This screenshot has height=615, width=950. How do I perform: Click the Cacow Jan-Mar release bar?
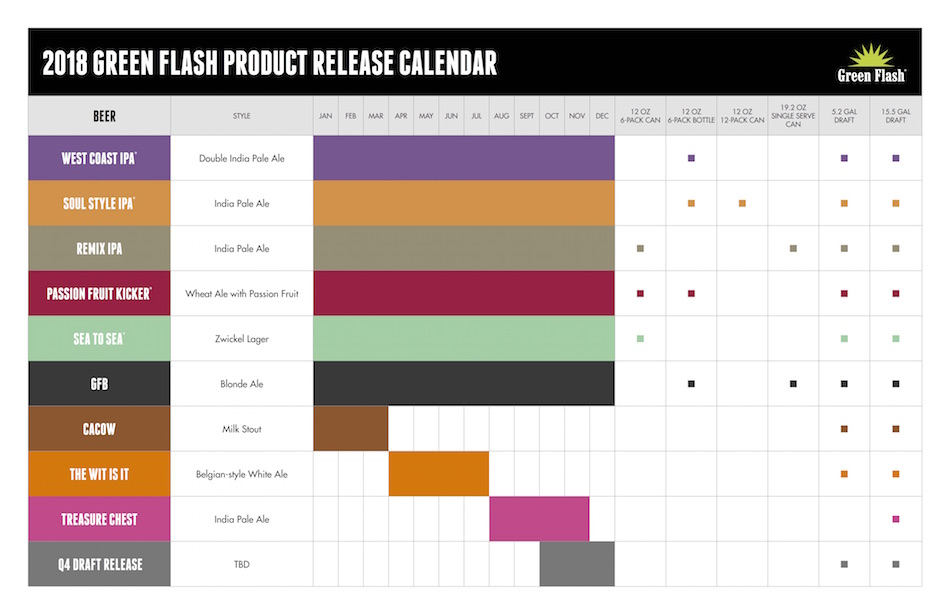pyautogui.click(x=351, y=429)
